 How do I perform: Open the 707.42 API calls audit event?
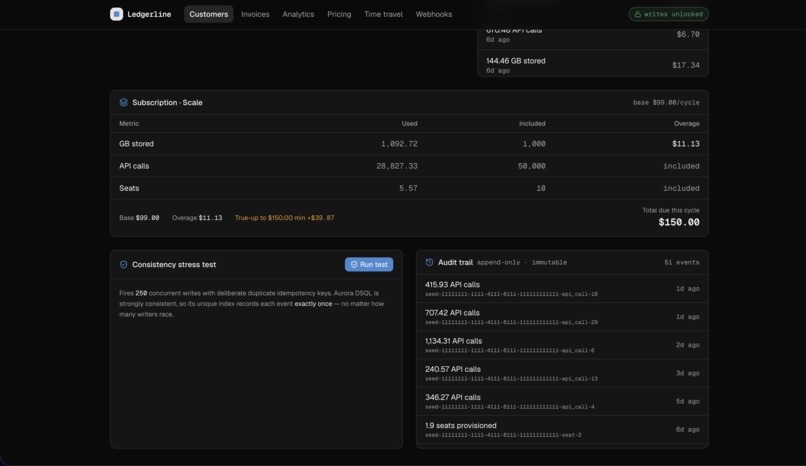(x=562, y=317)
